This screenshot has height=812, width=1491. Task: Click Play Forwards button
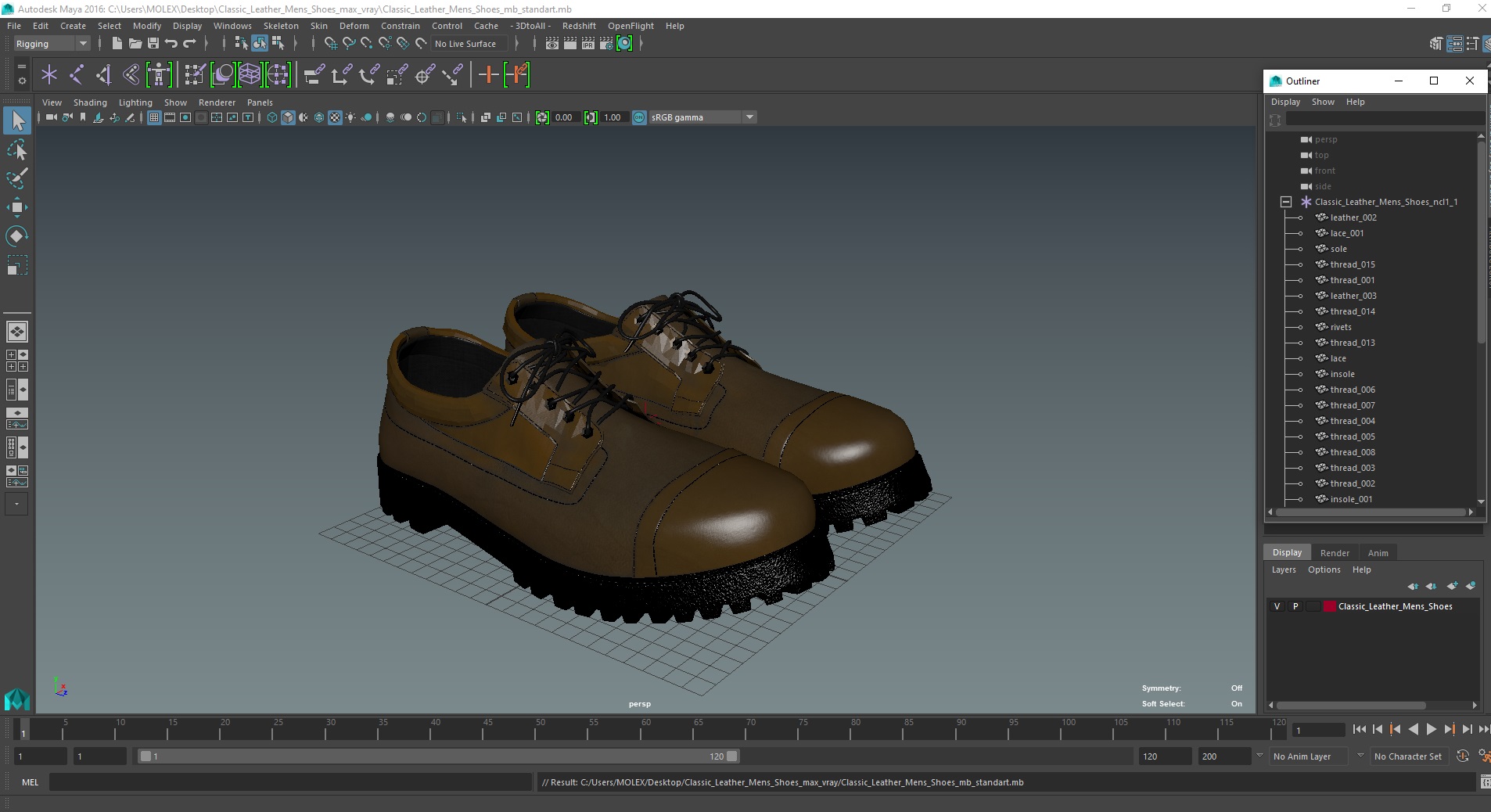1431,729
